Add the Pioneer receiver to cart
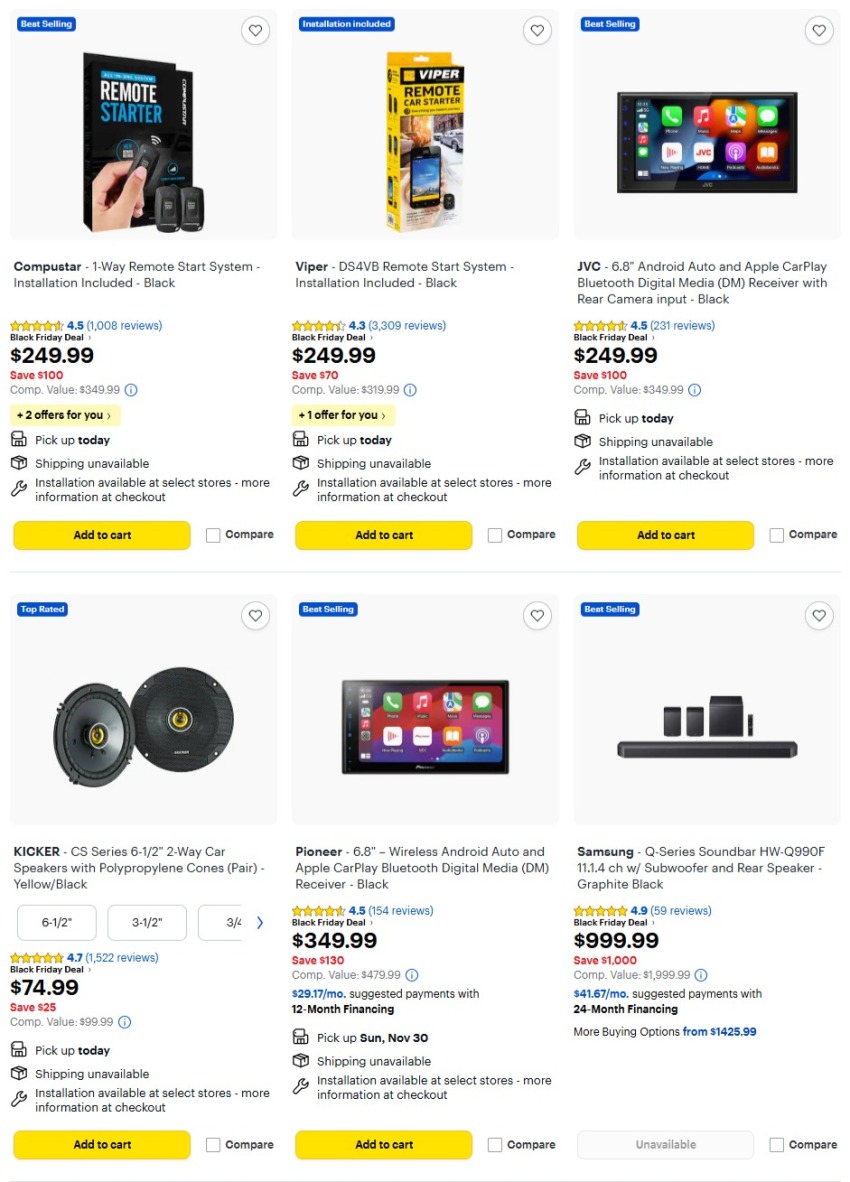The width and height of the screenshot is (850, 1182). pos(383,1144)
